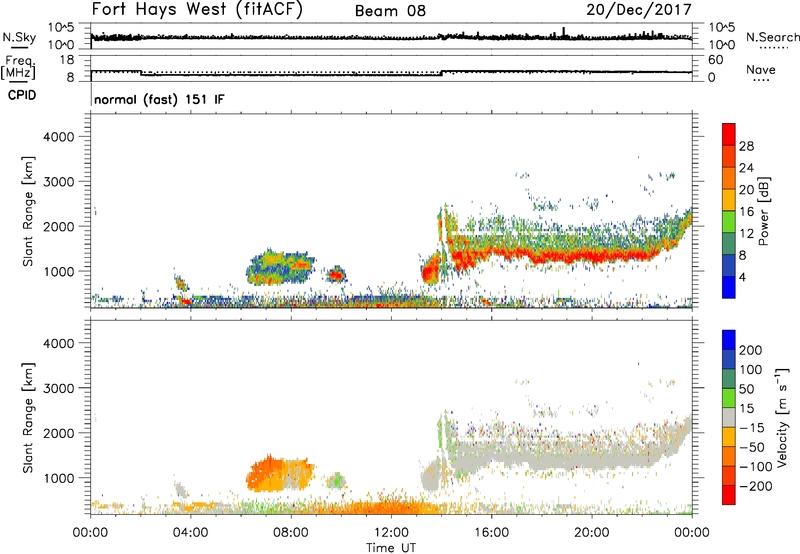Screen dimensions: 800x554
Task: Click the velocity colorbar value '50'
Action: tap(746, 389)
